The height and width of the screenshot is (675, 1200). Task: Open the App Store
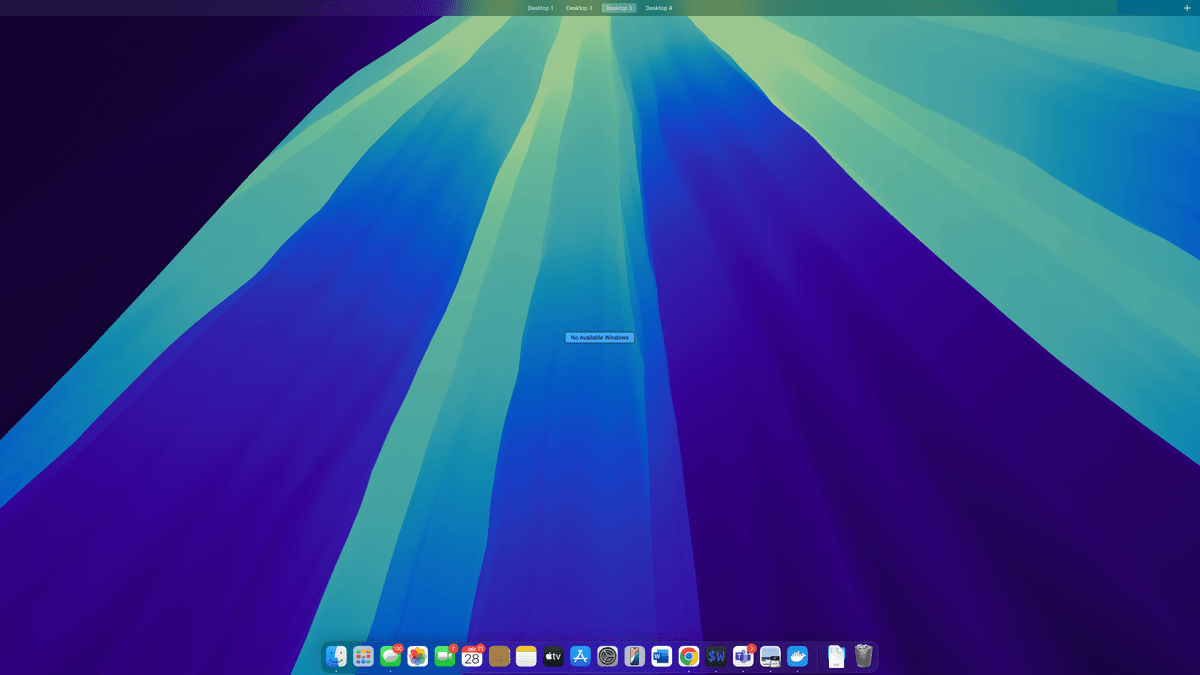tap(581, 656)
